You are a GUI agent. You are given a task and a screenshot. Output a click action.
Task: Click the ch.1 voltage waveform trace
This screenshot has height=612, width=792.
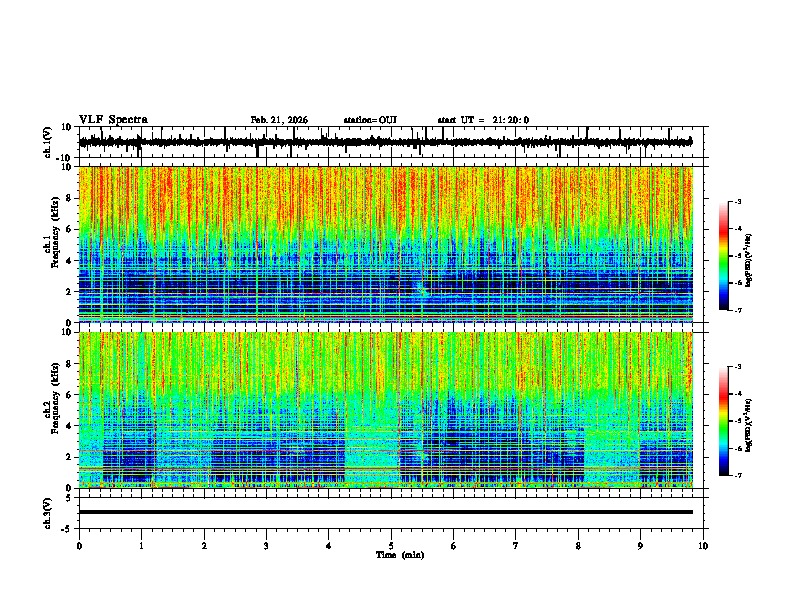click(x=385, y=142)
